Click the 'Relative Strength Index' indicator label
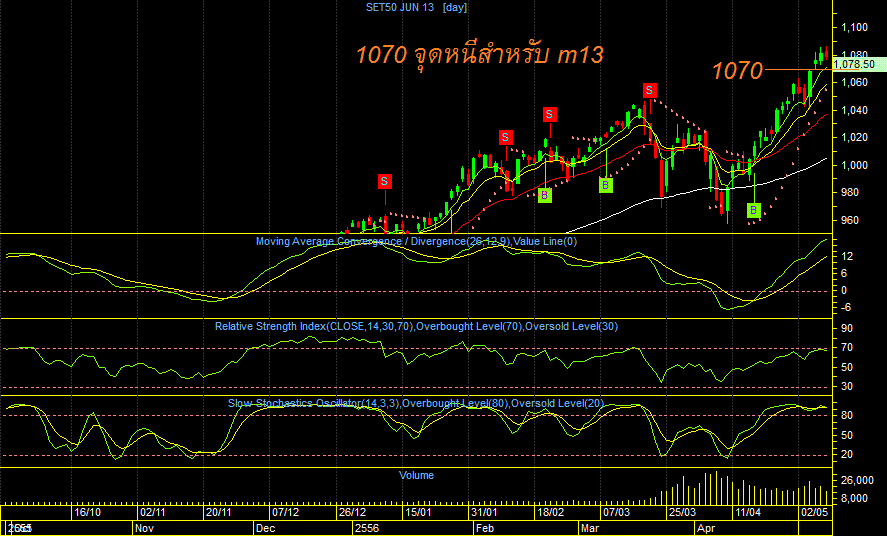 coord(416,326)
